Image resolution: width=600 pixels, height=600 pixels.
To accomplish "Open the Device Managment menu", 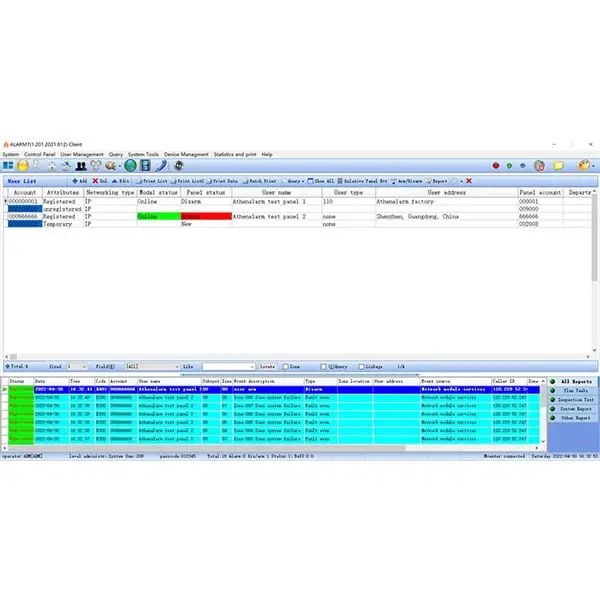I will [x=186, y=154].
